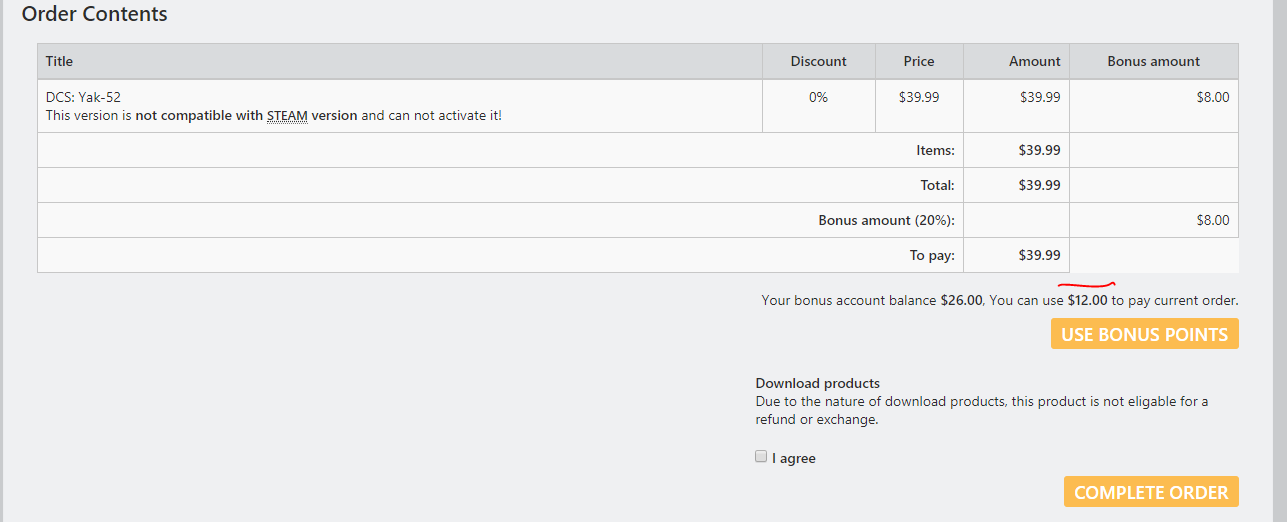
Task: Click the $26.00 bonus account balance
Action: coord(961,300)
